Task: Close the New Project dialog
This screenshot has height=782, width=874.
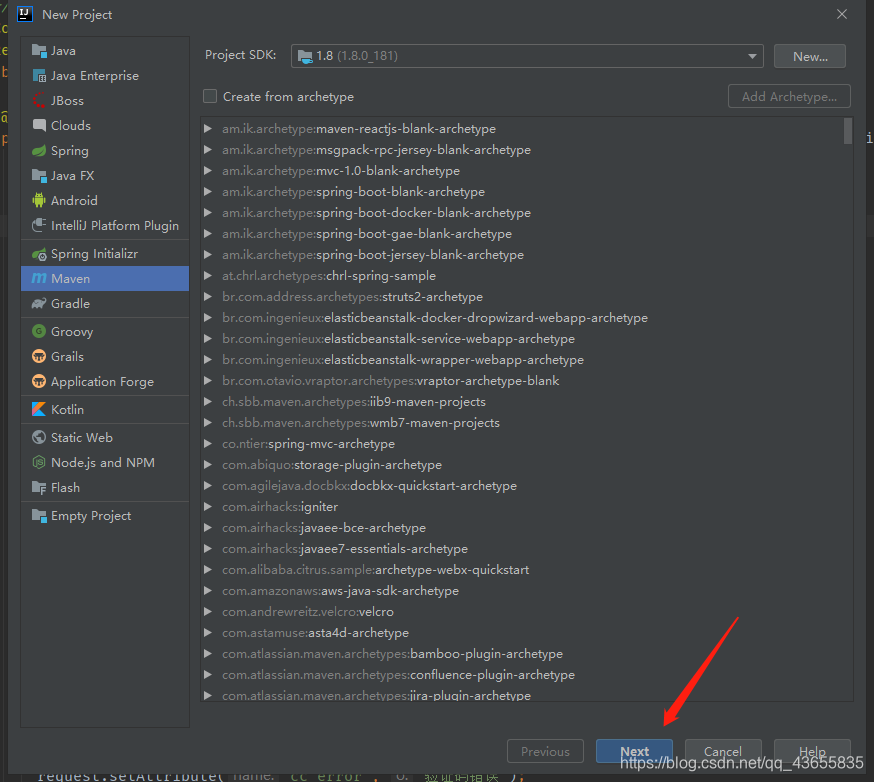Action: point(842,14)
